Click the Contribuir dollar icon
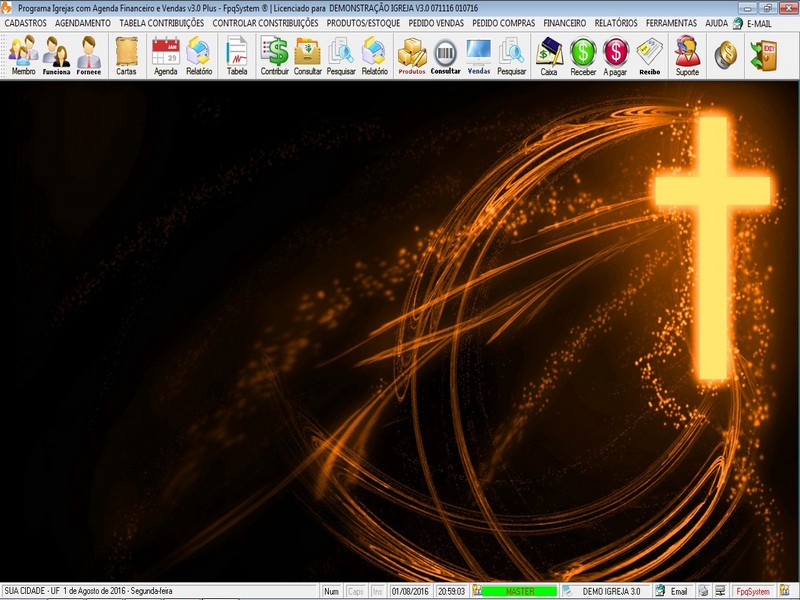Image resolution: width=800 pixels, height=600 pixels. (274, 56)
